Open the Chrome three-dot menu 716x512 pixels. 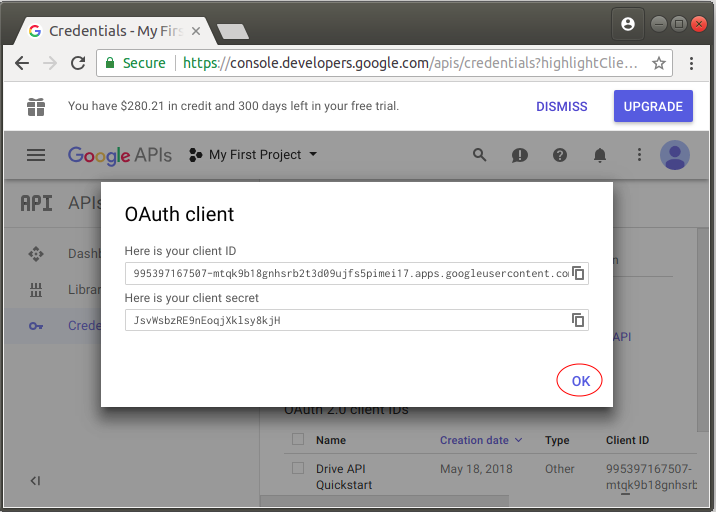tap(691, 63)
